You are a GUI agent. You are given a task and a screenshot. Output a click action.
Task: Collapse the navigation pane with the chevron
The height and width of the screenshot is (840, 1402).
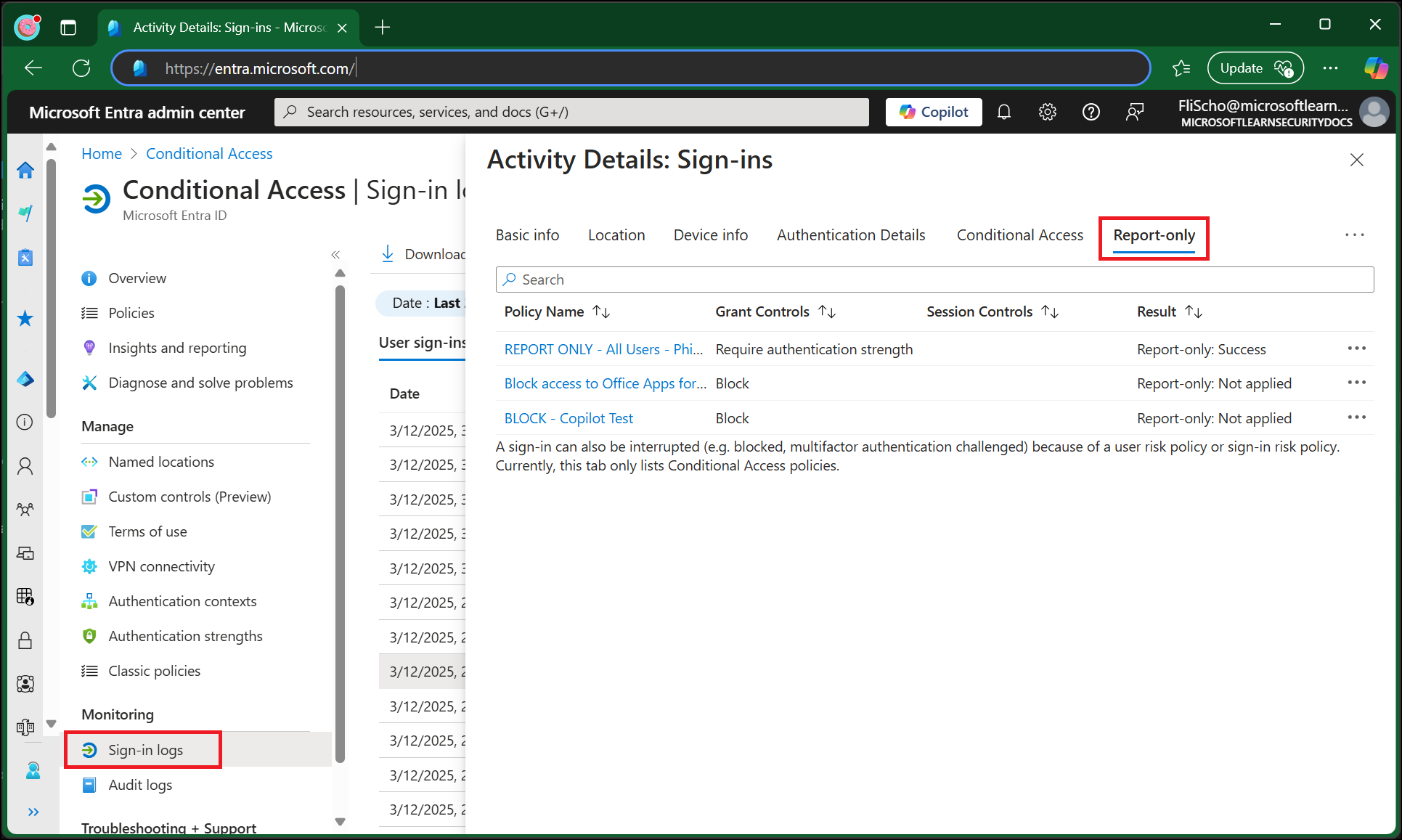coord(335,255)
